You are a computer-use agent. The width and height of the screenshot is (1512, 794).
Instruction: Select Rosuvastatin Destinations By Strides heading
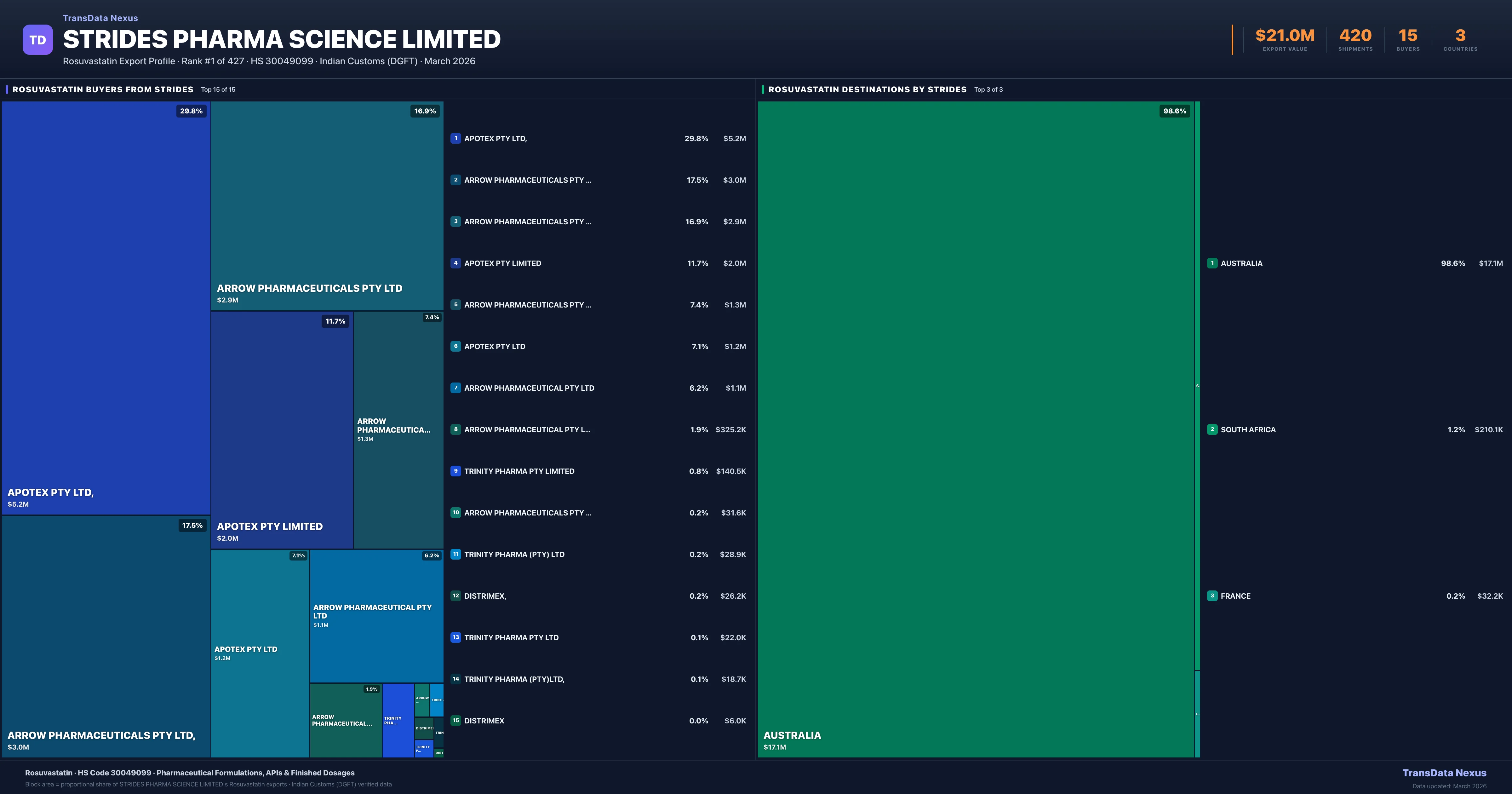pos(867,89)
